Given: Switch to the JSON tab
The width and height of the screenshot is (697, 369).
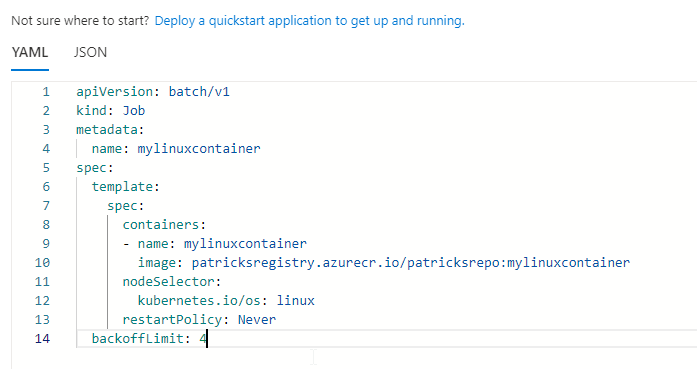Looking at the screenshot, I should 90,52.
